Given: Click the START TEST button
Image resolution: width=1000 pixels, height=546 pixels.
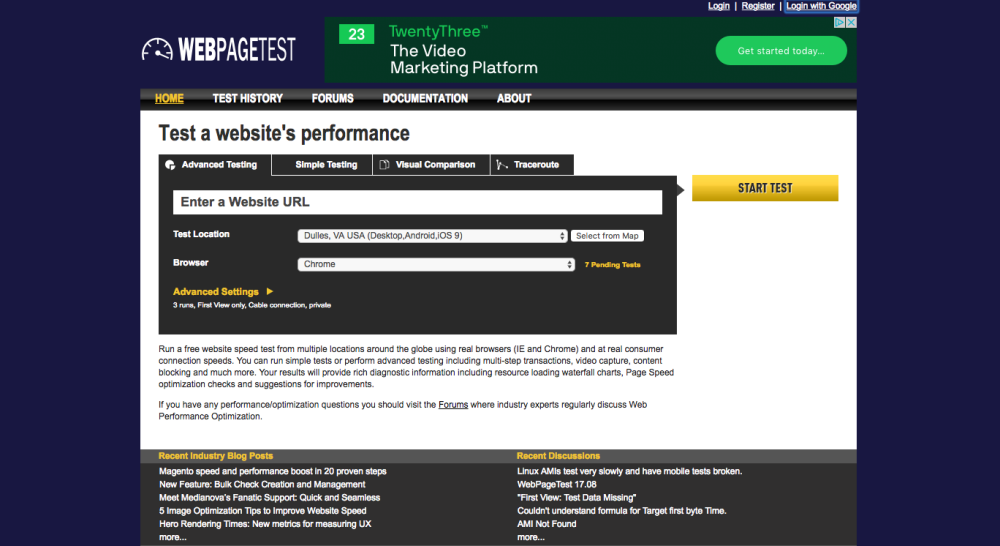Looking at the screenshot, I should click(765, 188).
